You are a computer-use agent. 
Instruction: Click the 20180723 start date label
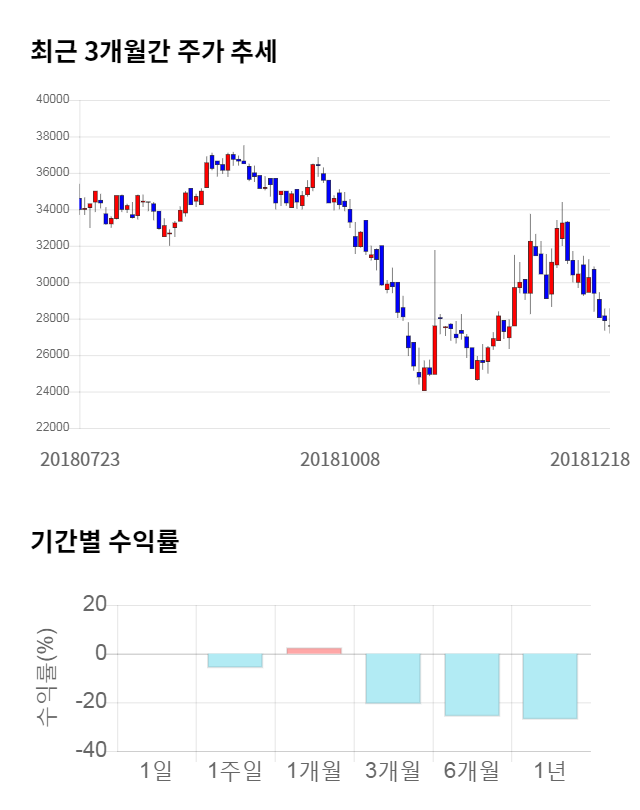click(80, 459)
